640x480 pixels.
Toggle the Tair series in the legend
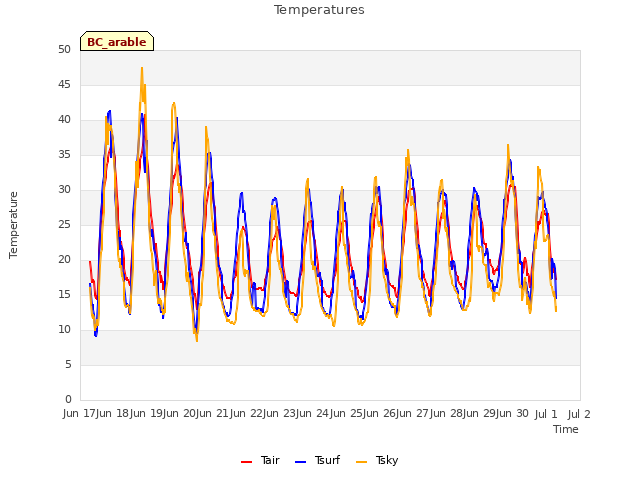coord(260,460)
